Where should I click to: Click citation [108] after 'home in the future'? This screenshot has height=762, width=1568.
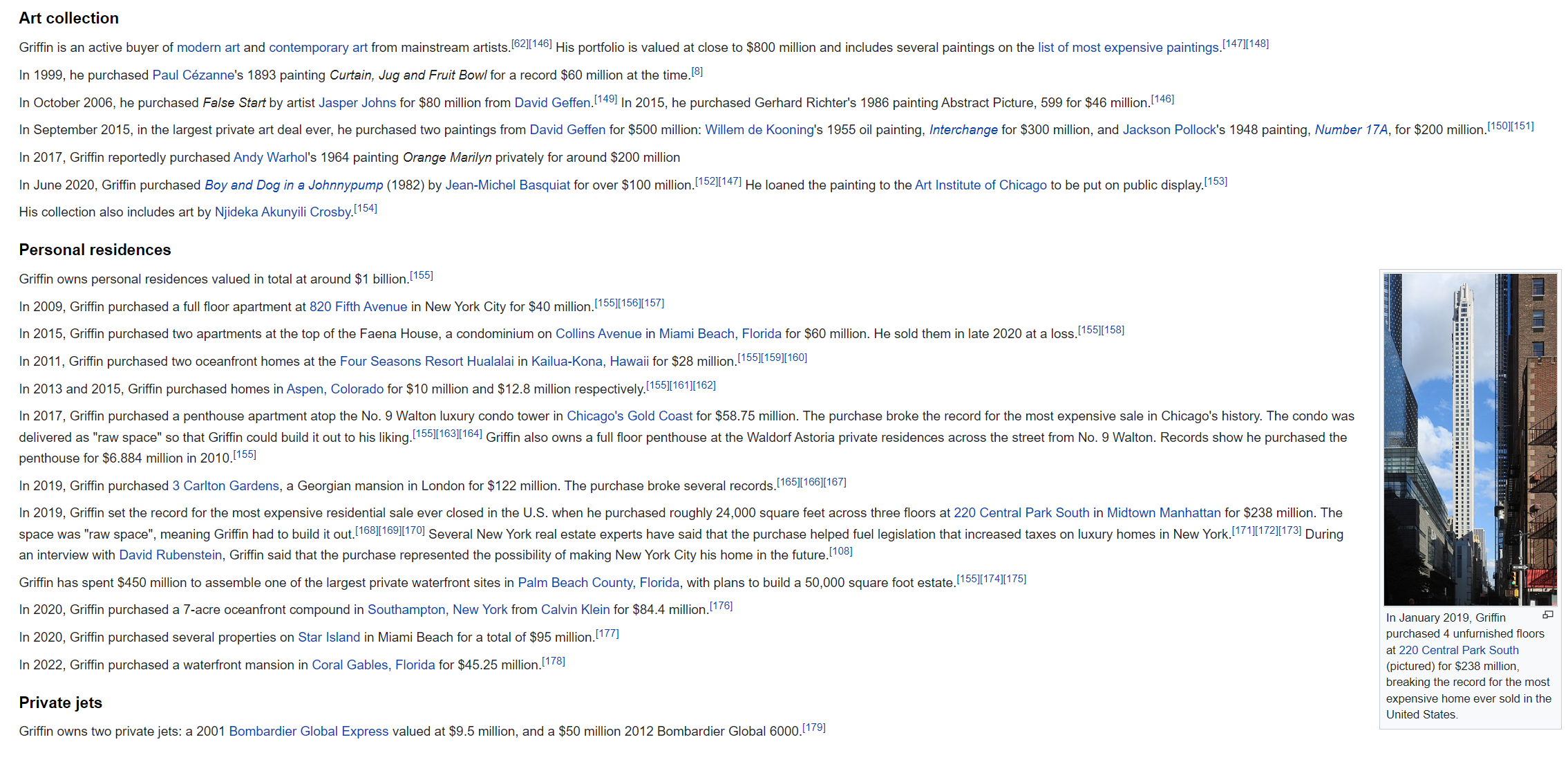coord(841,552)
